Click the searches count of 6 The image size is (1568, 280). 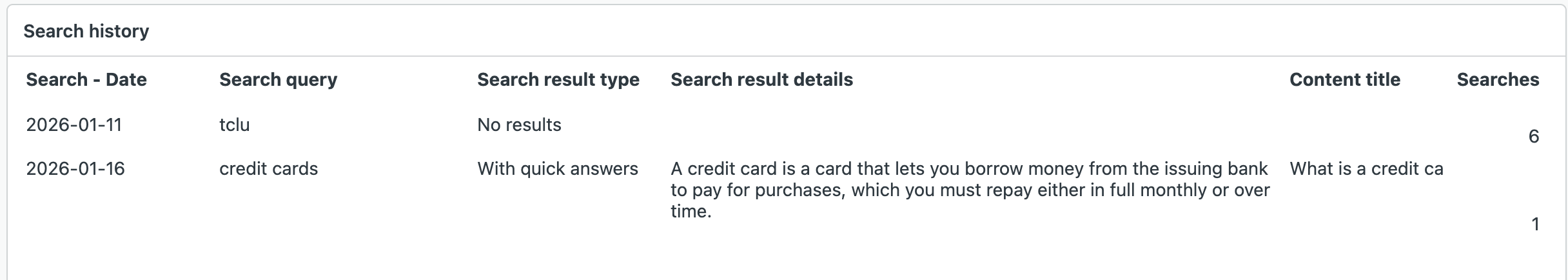tap(1533, 136)
